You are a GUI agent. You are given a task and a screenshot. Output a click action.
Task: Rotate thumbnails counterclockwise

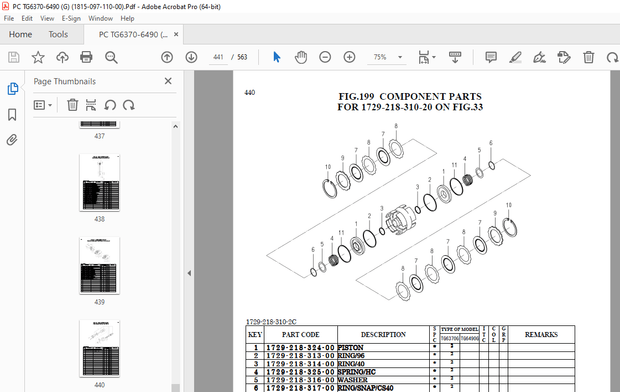(110, 105)
